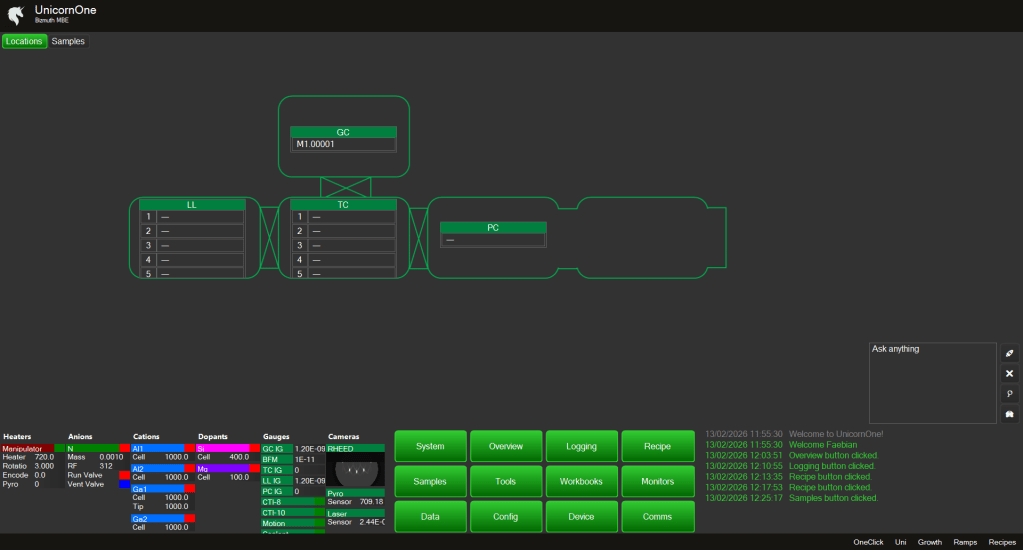Click the RHEED camera thumbnail image
Viewport: 1023px width, 550px height.
click(355, 468)
